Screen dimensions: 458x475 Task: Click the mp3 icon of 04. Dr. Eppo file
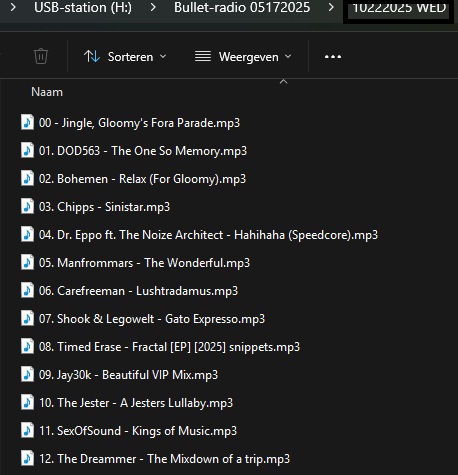(x=27, y=234)
